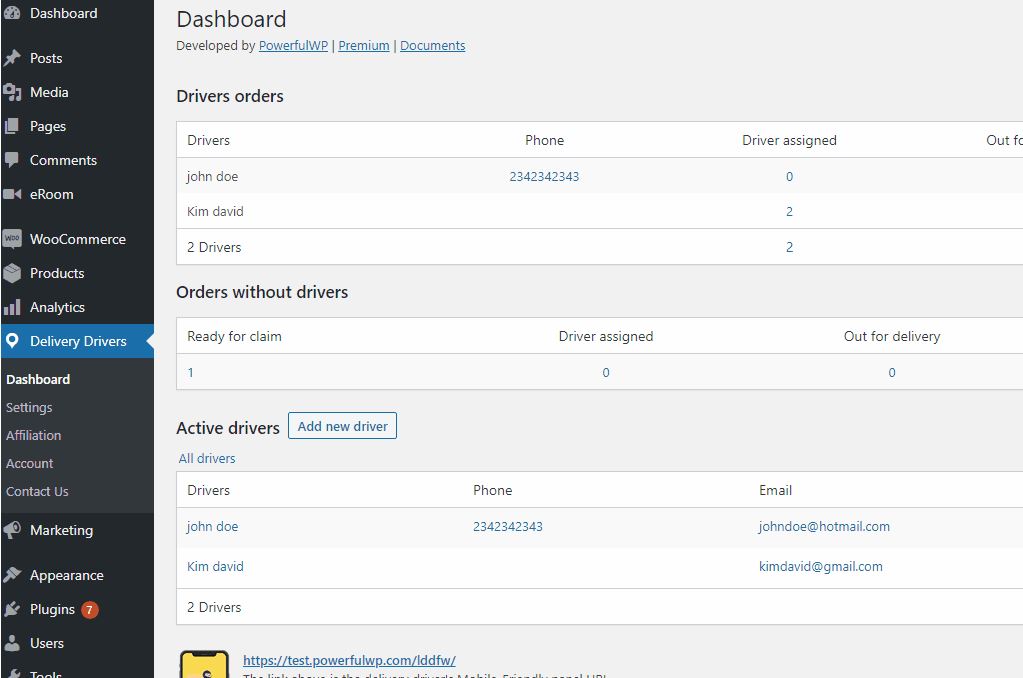Click john doe's Driver assigned count 0
The height and width of the screenshot is (678, 1023).
coord(789,176)
